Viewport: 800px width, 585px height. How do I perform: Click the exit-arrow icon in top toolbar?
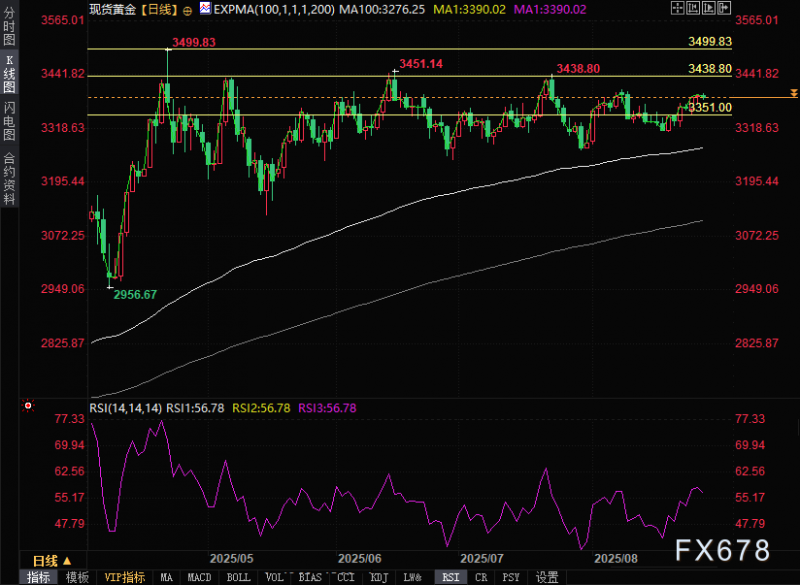point(724,8)
